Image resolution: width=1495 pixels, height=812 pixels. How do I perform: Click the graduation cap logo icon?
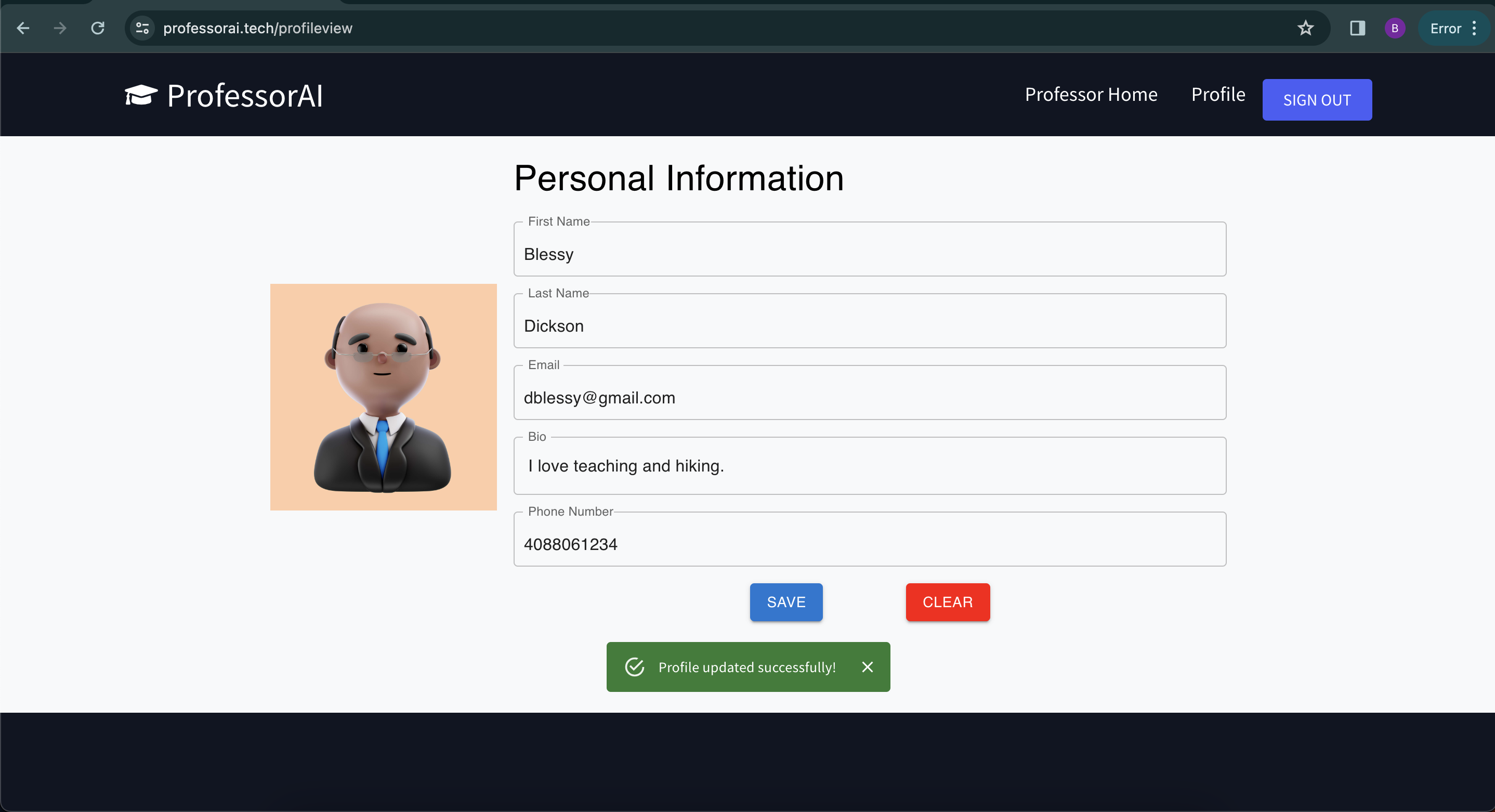pyautogui.click(x=141, y=95)
